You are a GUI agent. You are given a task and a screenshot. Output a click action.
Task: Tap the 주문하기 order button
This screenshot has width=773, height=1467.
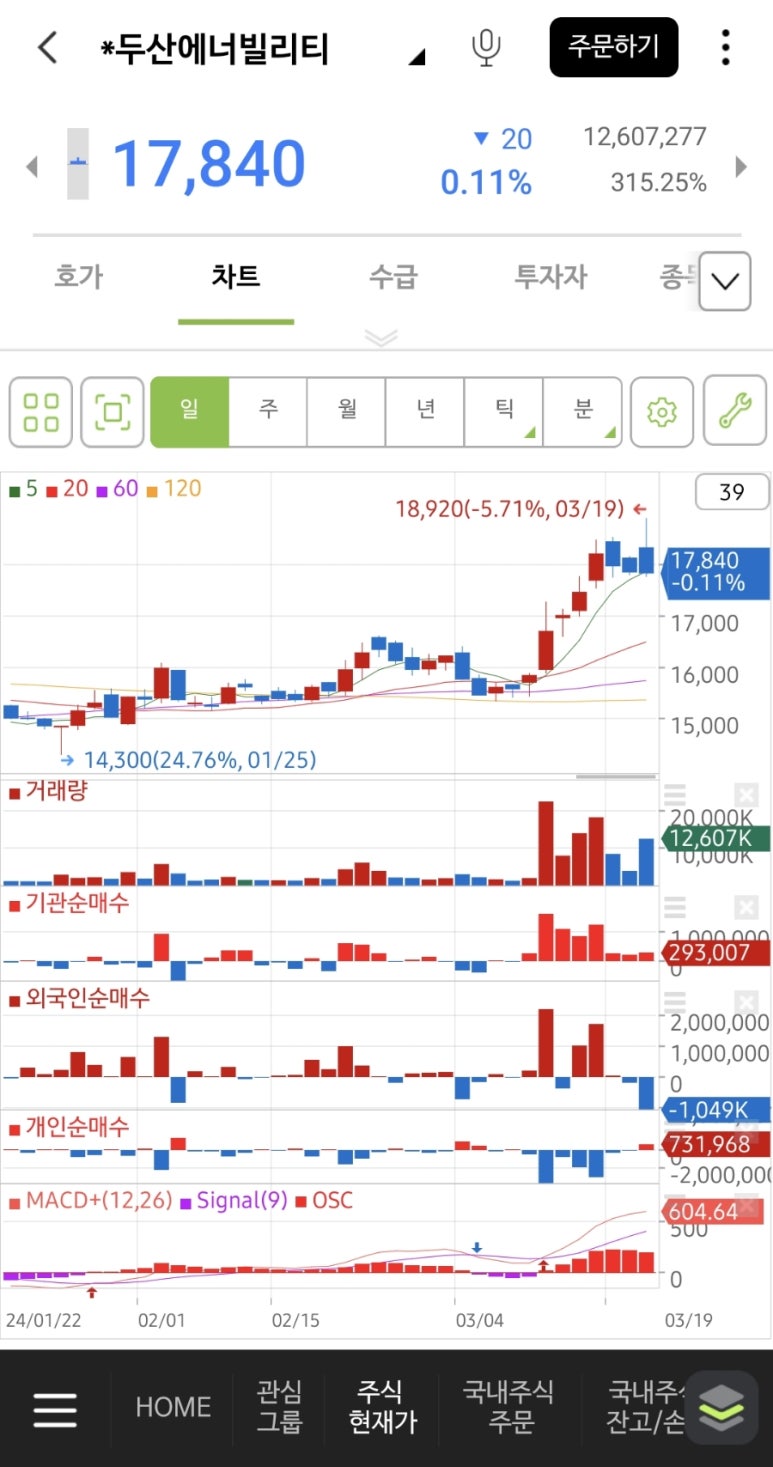614,47
